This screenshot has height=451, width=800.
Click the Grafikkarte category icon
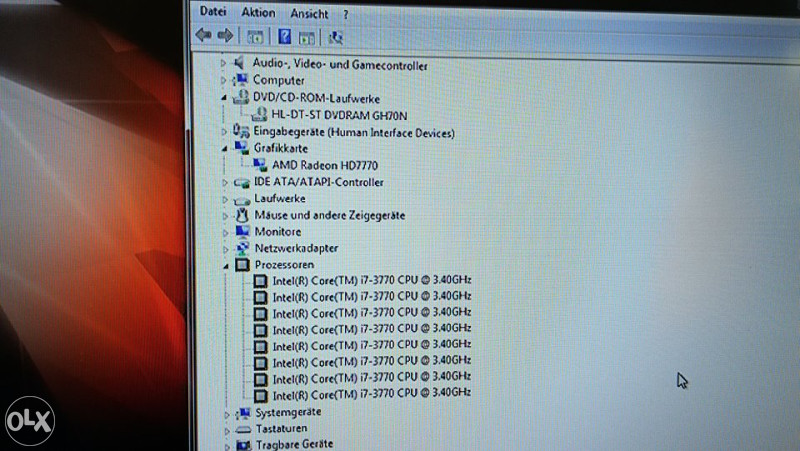point(241,147)
